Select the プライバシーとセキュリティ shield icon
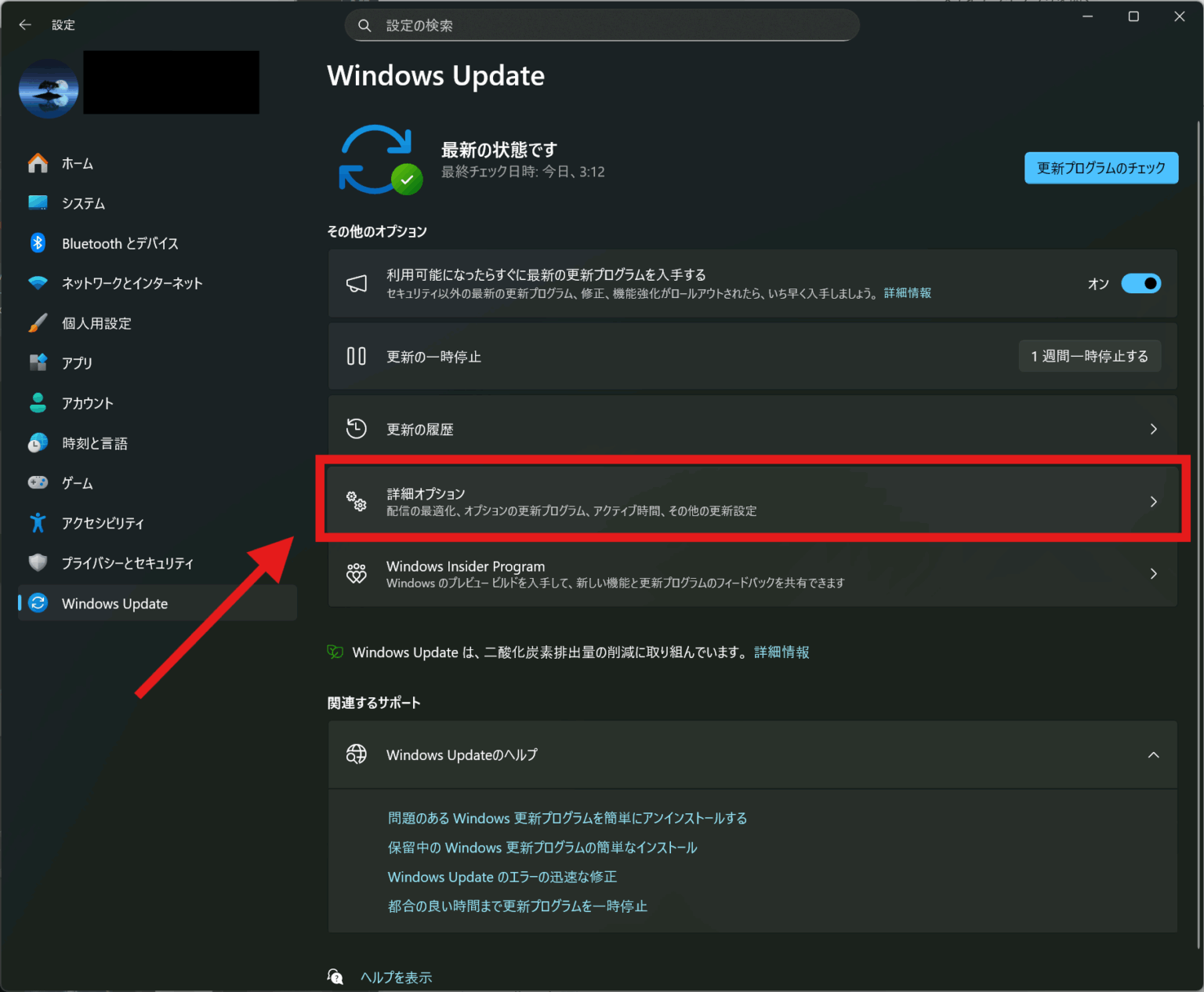Viewport: 1204px width, 992px height. pos(38,563)
